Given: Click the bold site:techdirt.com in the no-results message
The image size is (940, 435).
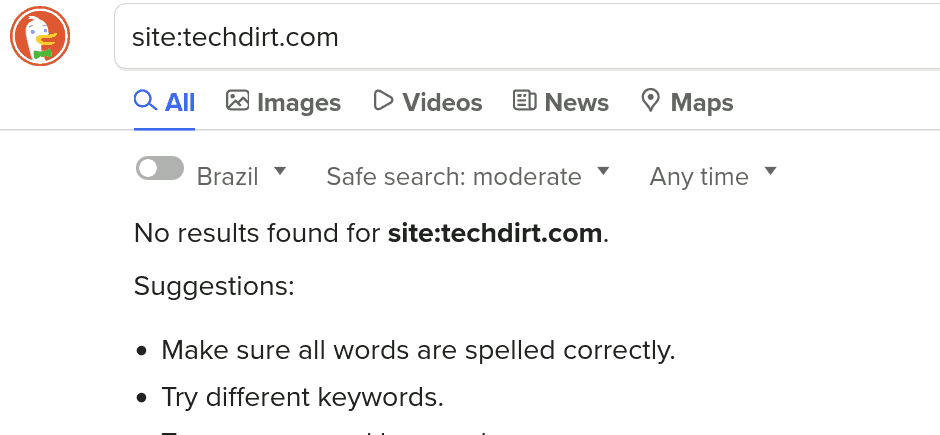Looking at the screenshot, I should coord(495,233).
